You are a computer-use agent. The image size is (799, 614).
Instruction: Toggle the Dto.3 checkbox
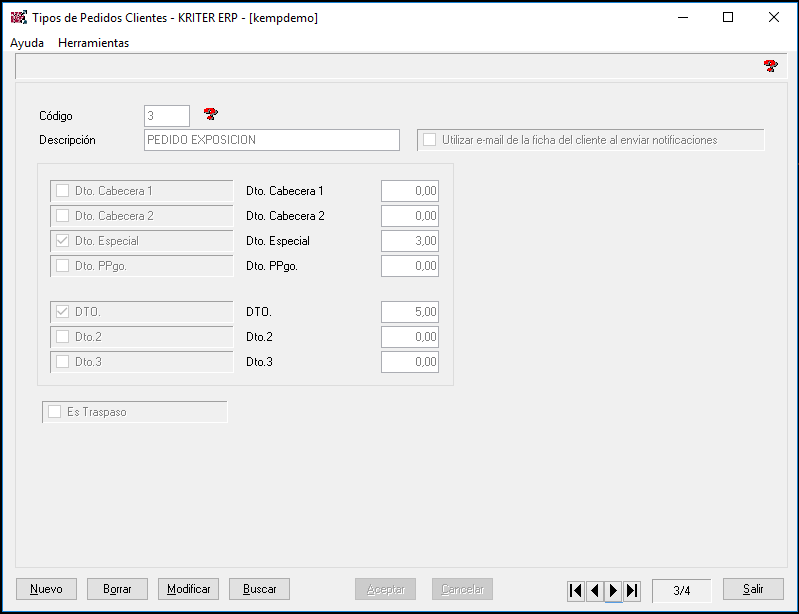click(x=63, y=361)
